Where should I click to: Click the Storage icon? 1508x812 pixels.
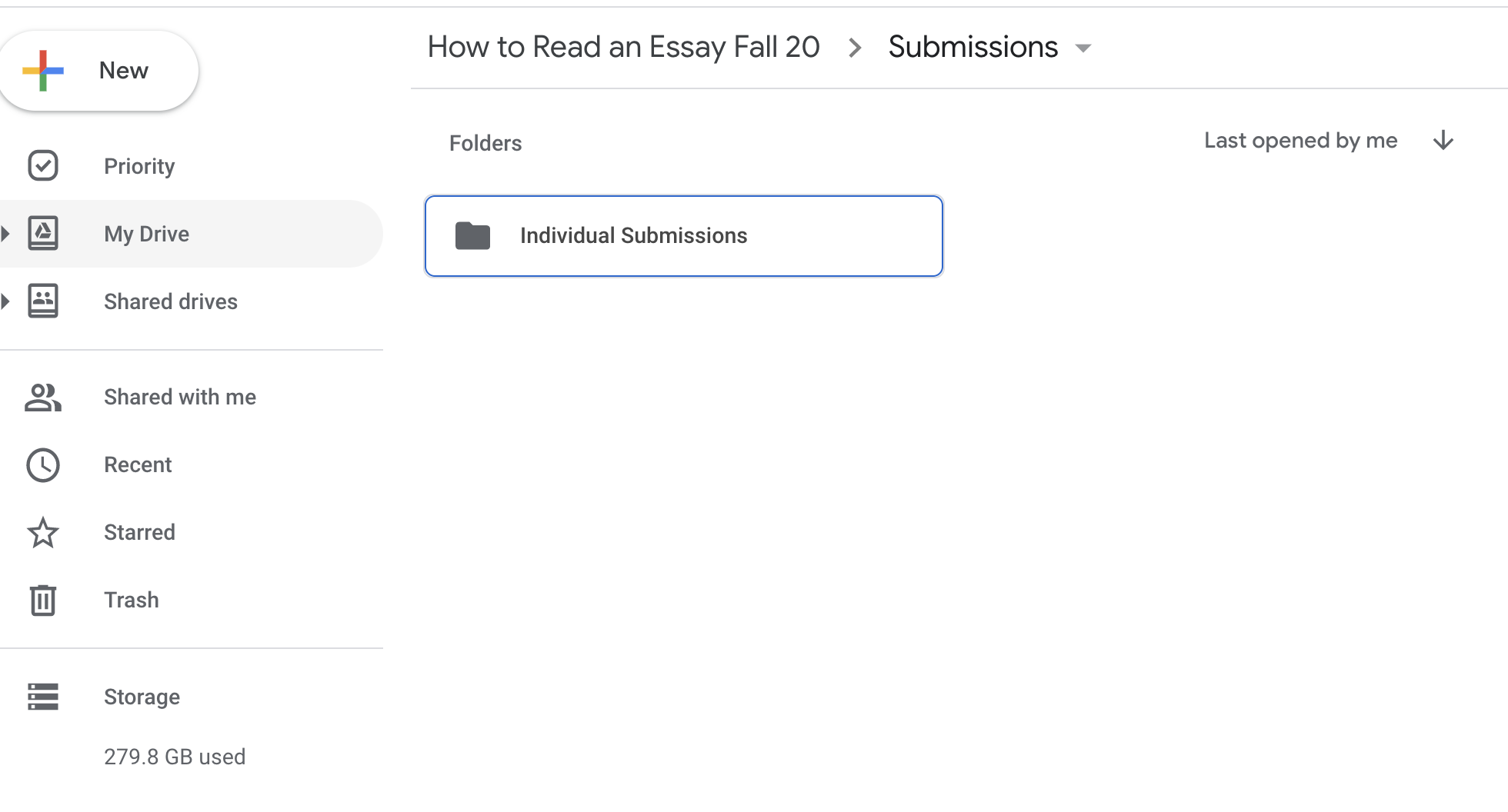click(43, 697)
